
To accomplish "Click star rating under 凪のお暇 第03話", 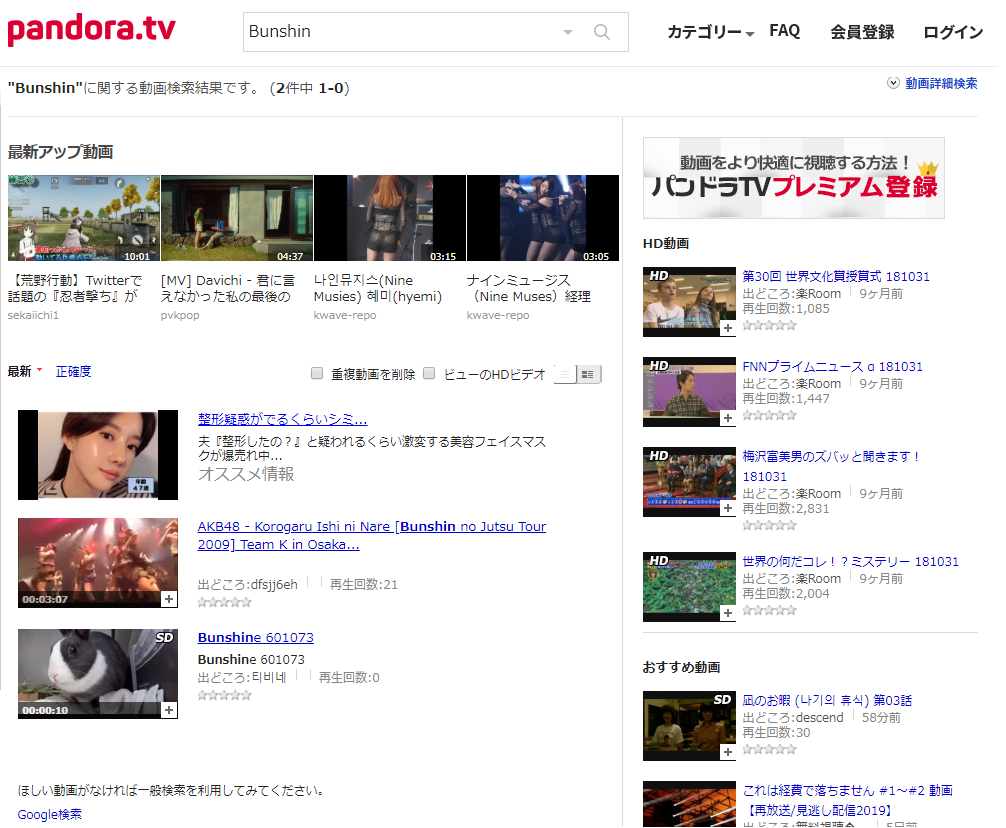I will click(x=769, y=748).
